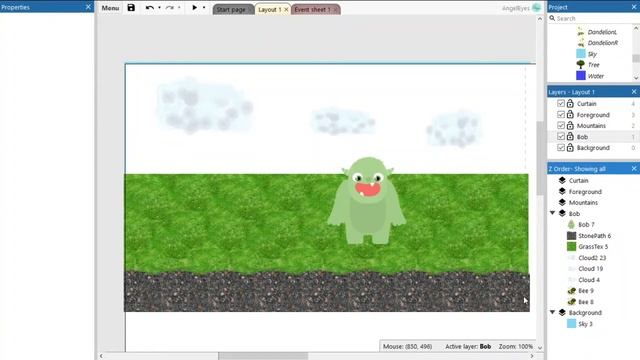Image resolution: width=640 pixels, height=360 pixels.
Task: Select the Cloud2 23 instance icon
Action: 571,258
